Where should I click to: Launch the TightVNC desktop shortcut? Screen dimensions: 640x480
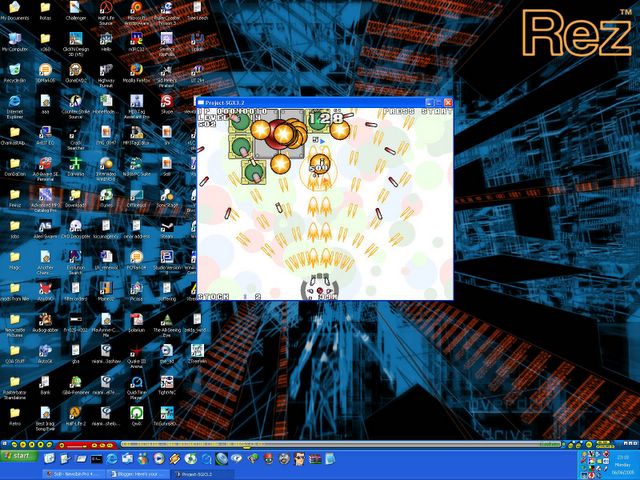click(x=167, y=384)
